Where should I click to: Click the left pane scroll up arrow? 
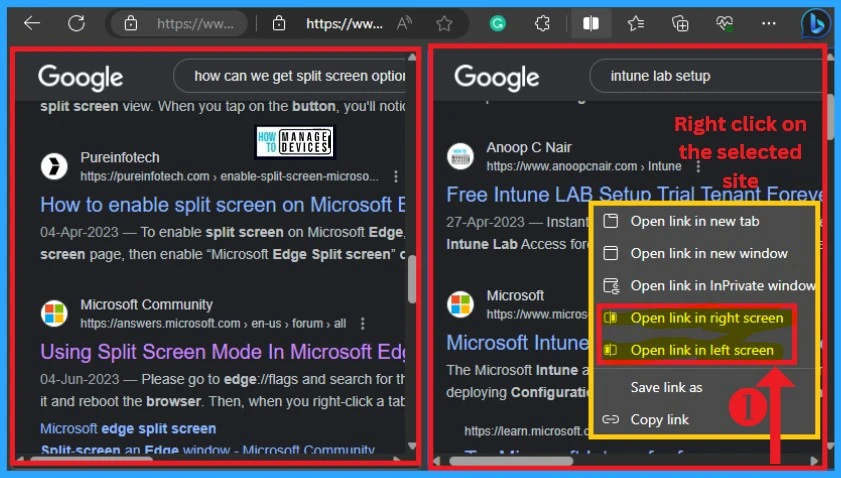[411, 56]
